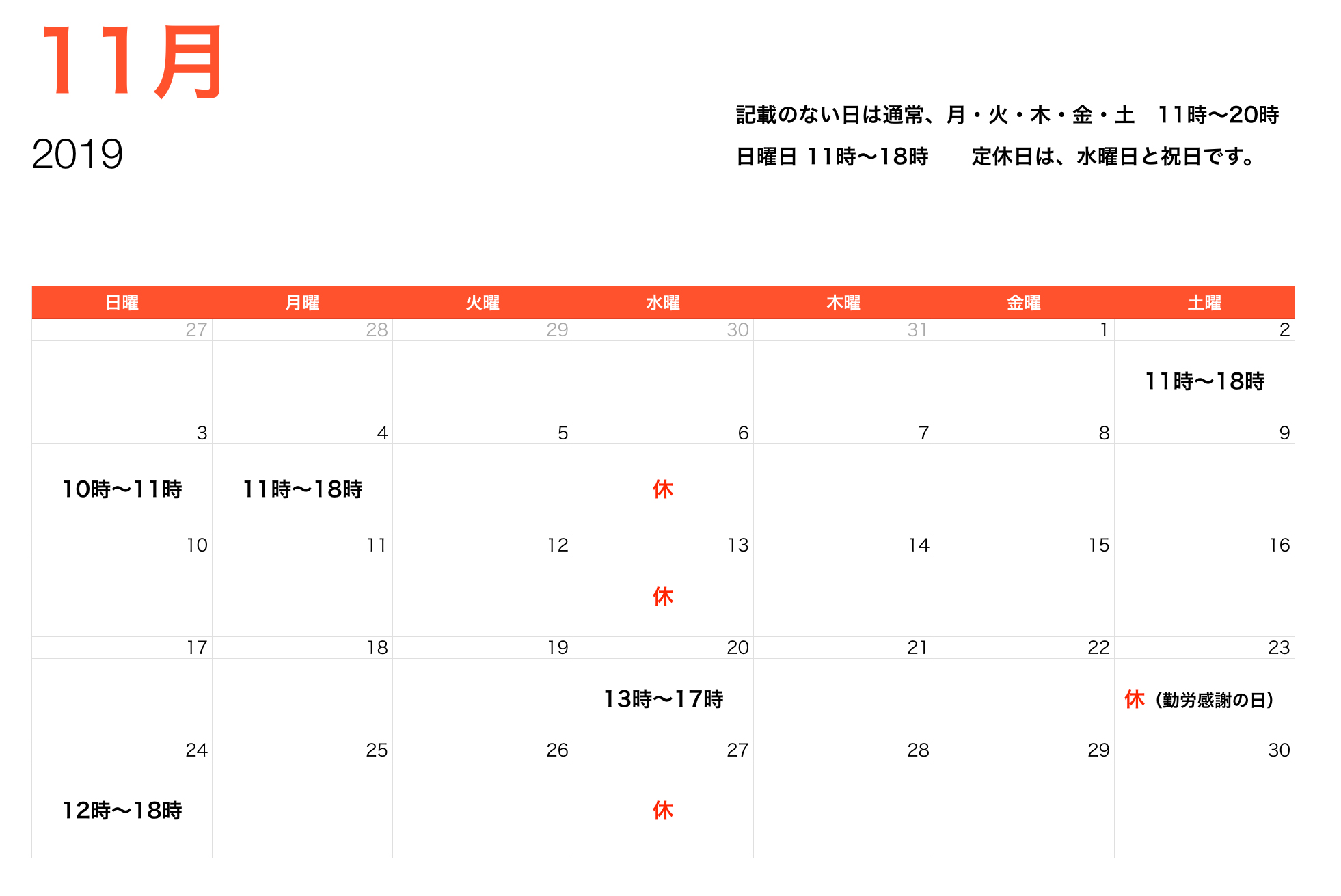Screen dimensions: 1341x896
Task: Select the 水曜 column header
Action: [663, 303]
